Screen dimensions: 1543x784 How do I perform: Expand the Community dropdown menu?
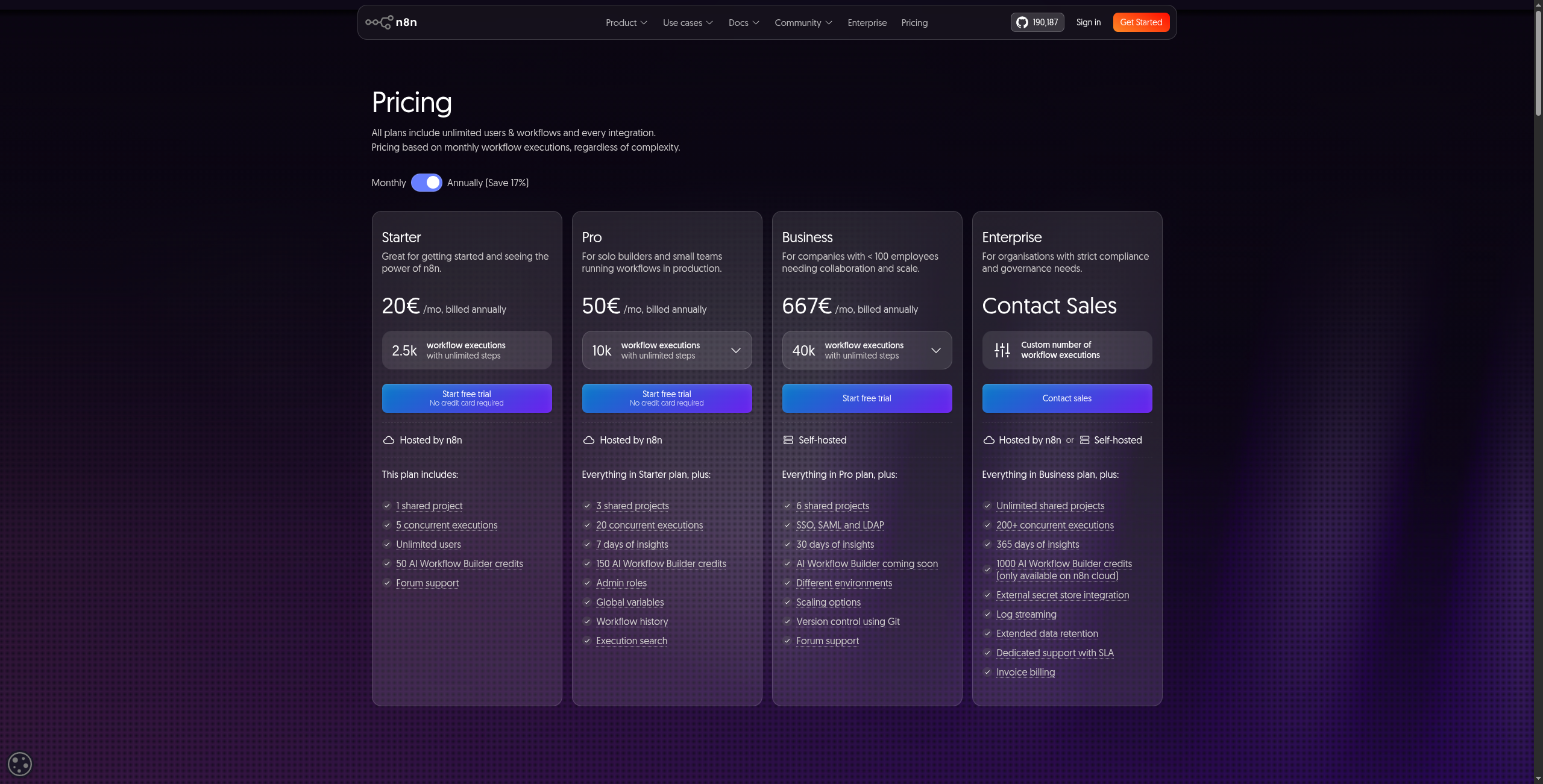point(803,23)
